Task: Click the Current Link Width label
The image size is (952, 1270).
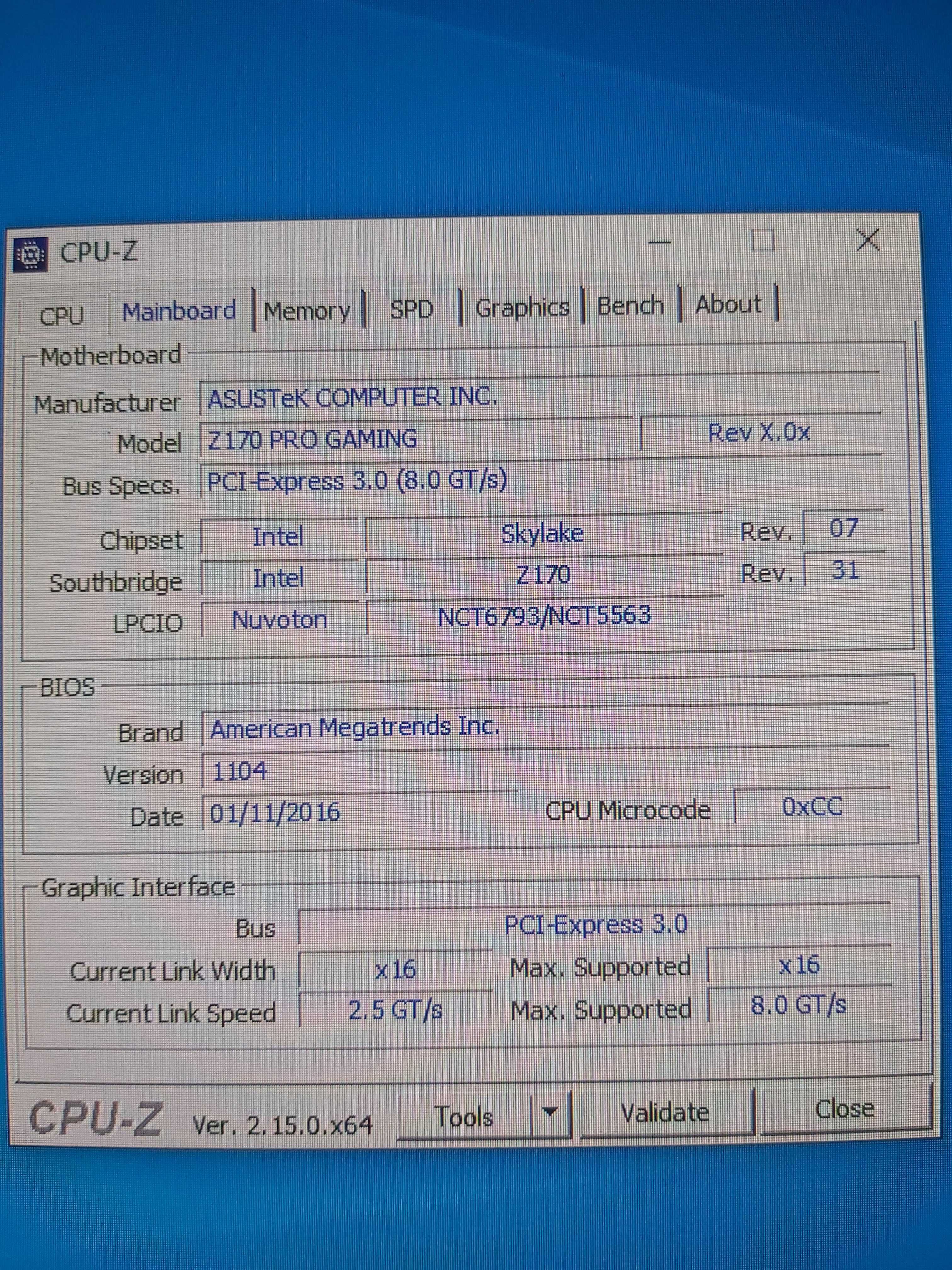Action: 172,971
